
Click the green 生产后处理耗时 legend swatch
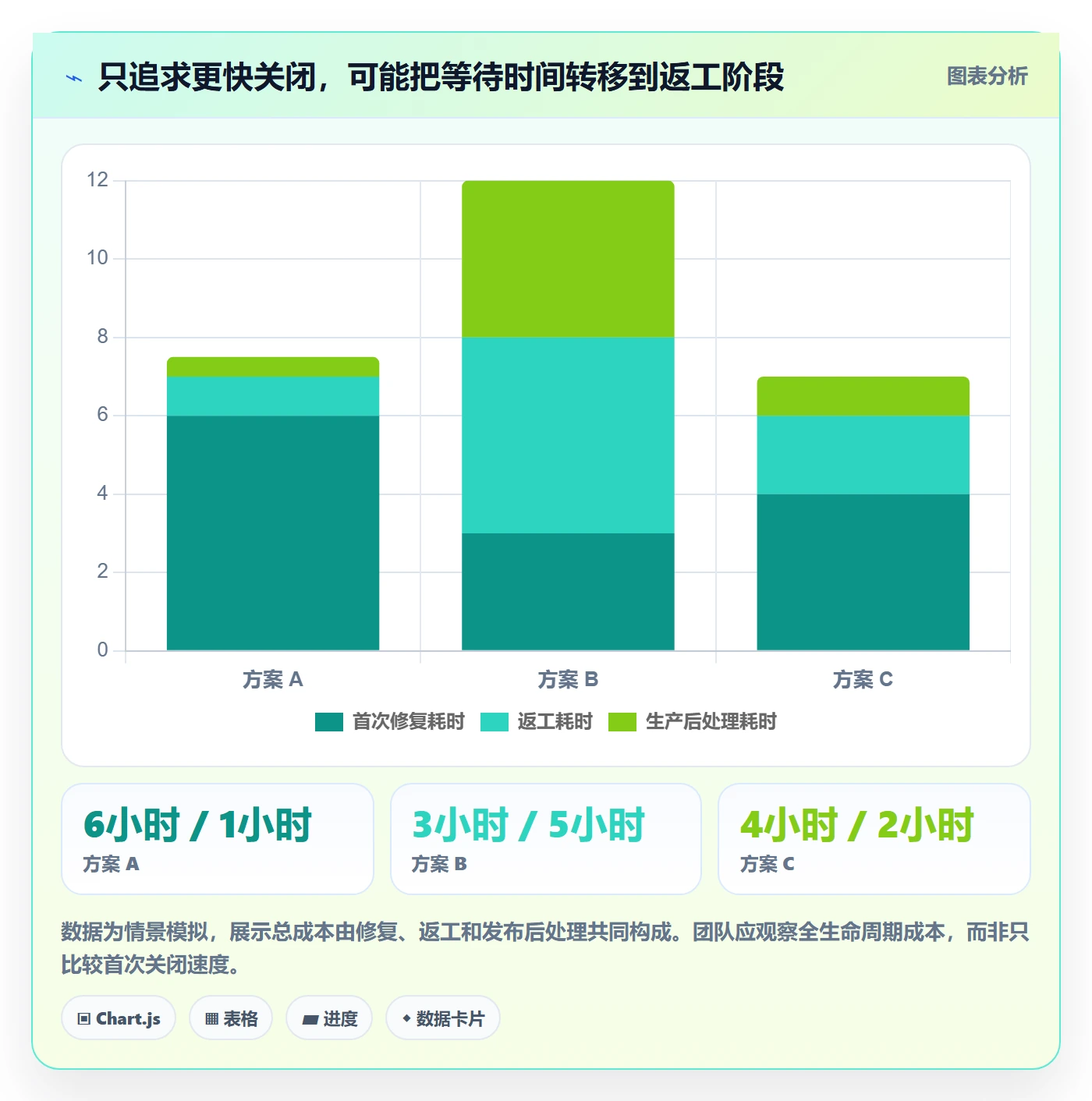pos(622,722)
